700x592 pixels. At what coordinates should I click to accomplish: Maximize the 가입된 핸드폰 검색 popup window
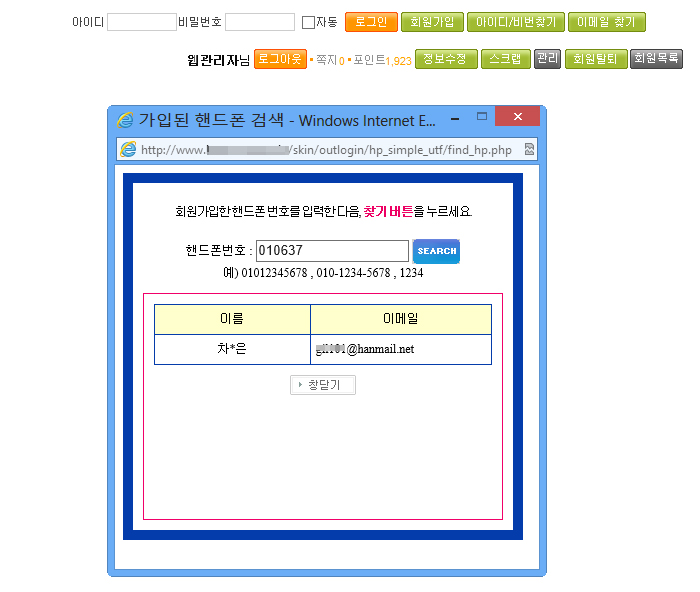(x=482, y=117)
